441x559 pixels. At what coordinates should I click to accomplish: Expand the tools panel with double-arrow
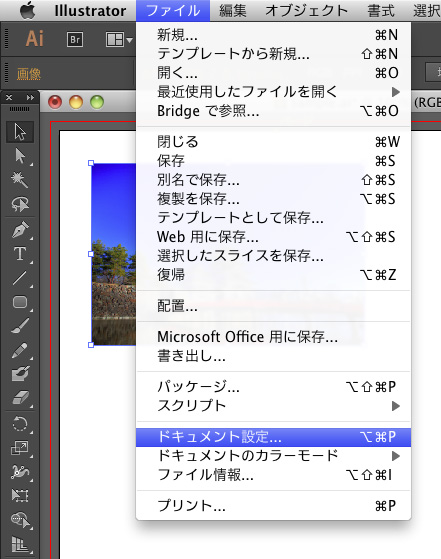click(30, 97)
